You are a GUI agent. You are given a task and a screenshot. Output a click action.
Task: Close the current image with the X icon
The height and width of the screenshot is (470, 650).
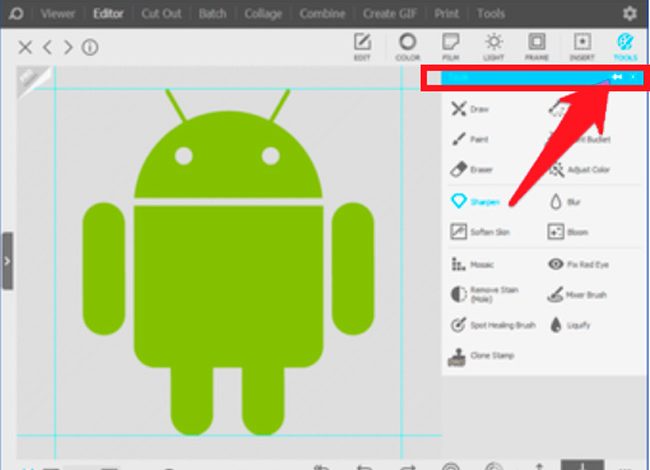(25, 47)
